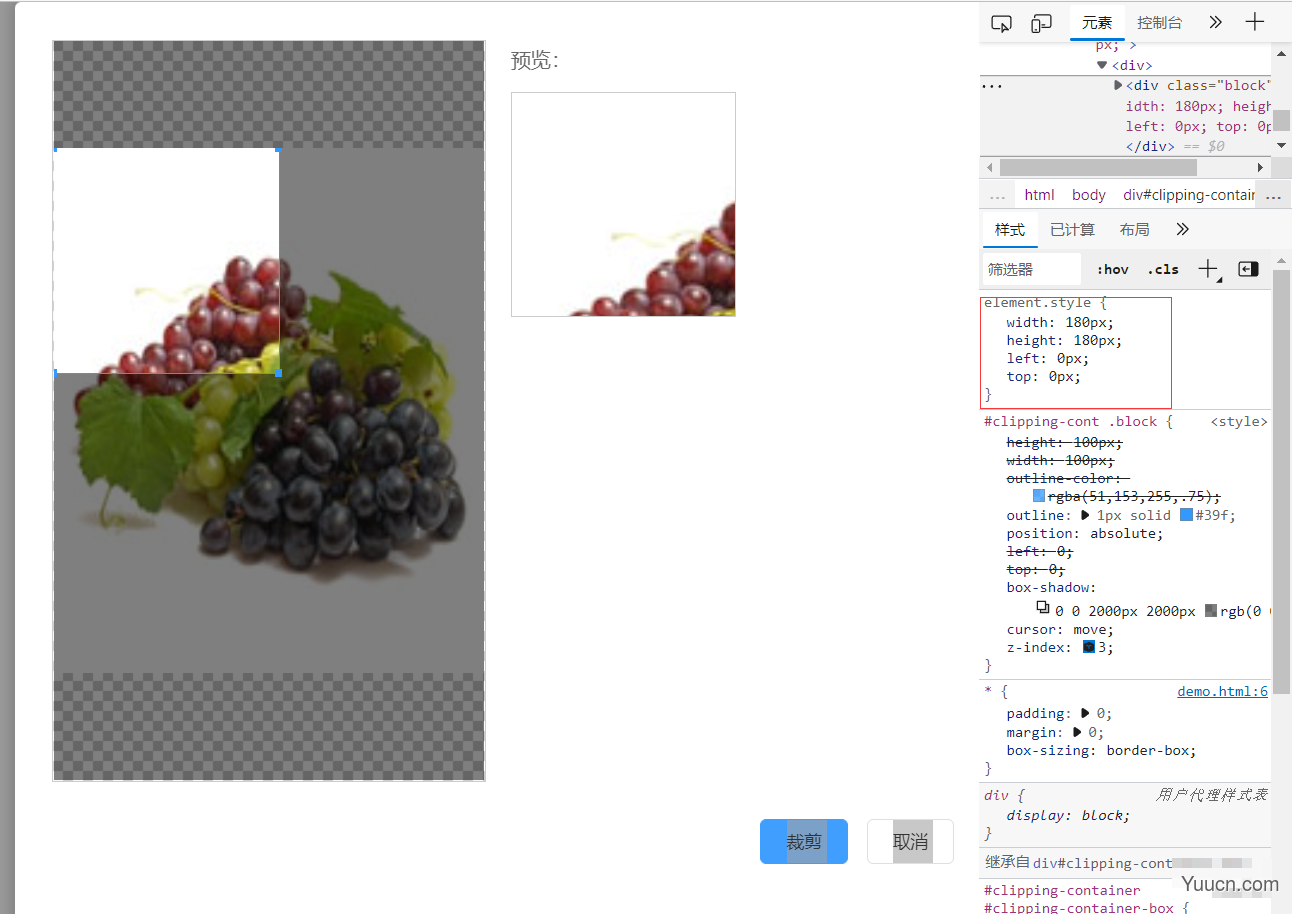The height and width of the screenshot is (914, 1292).
Task: Open the #39f outline color swatch
Action: coord(1186,515)
